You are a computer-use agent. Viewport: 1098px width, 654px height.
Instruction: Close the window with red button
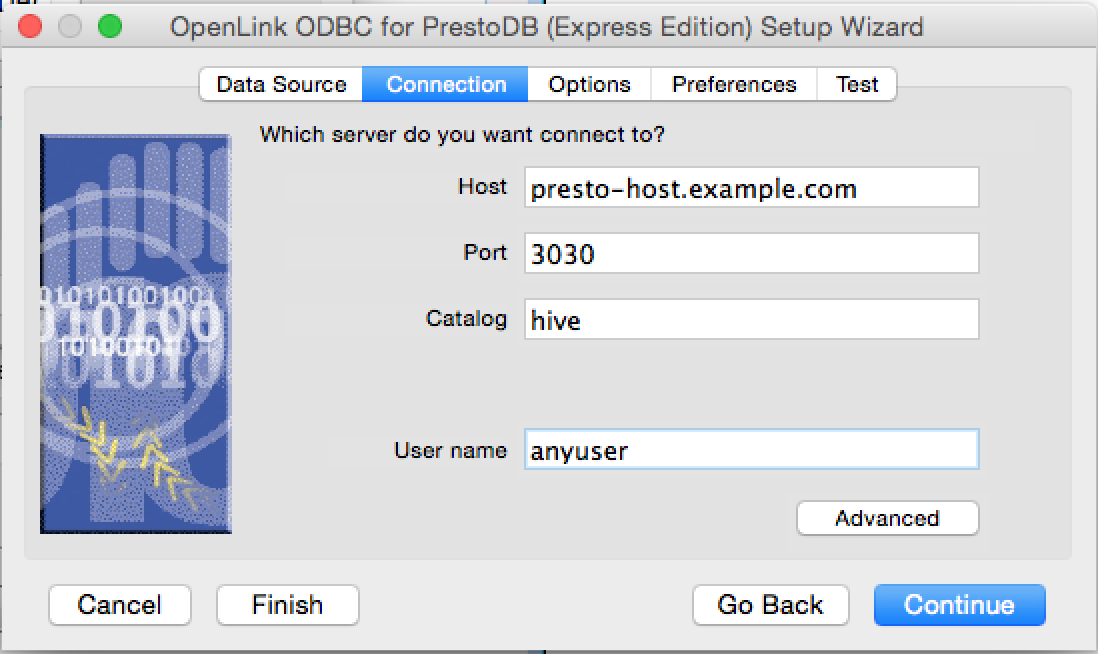click(30, 27)
